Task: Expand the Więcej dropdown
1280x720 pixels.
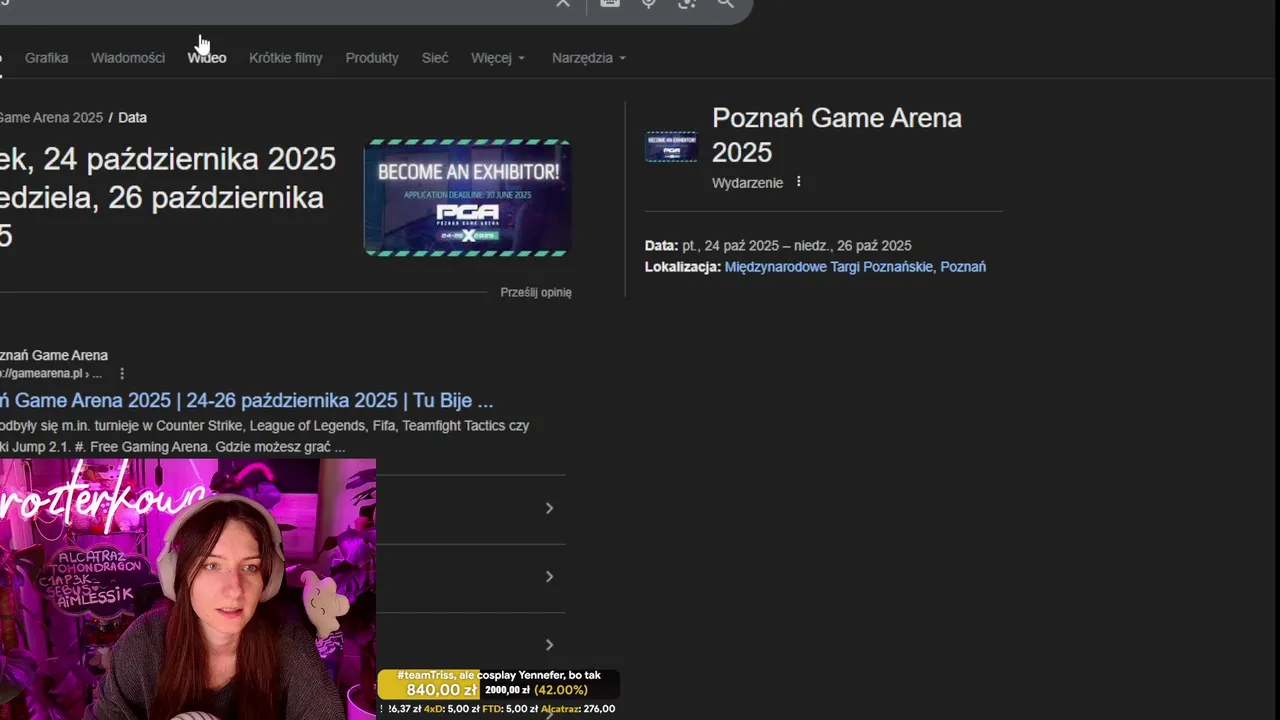Action: click(x=498, y=58)
